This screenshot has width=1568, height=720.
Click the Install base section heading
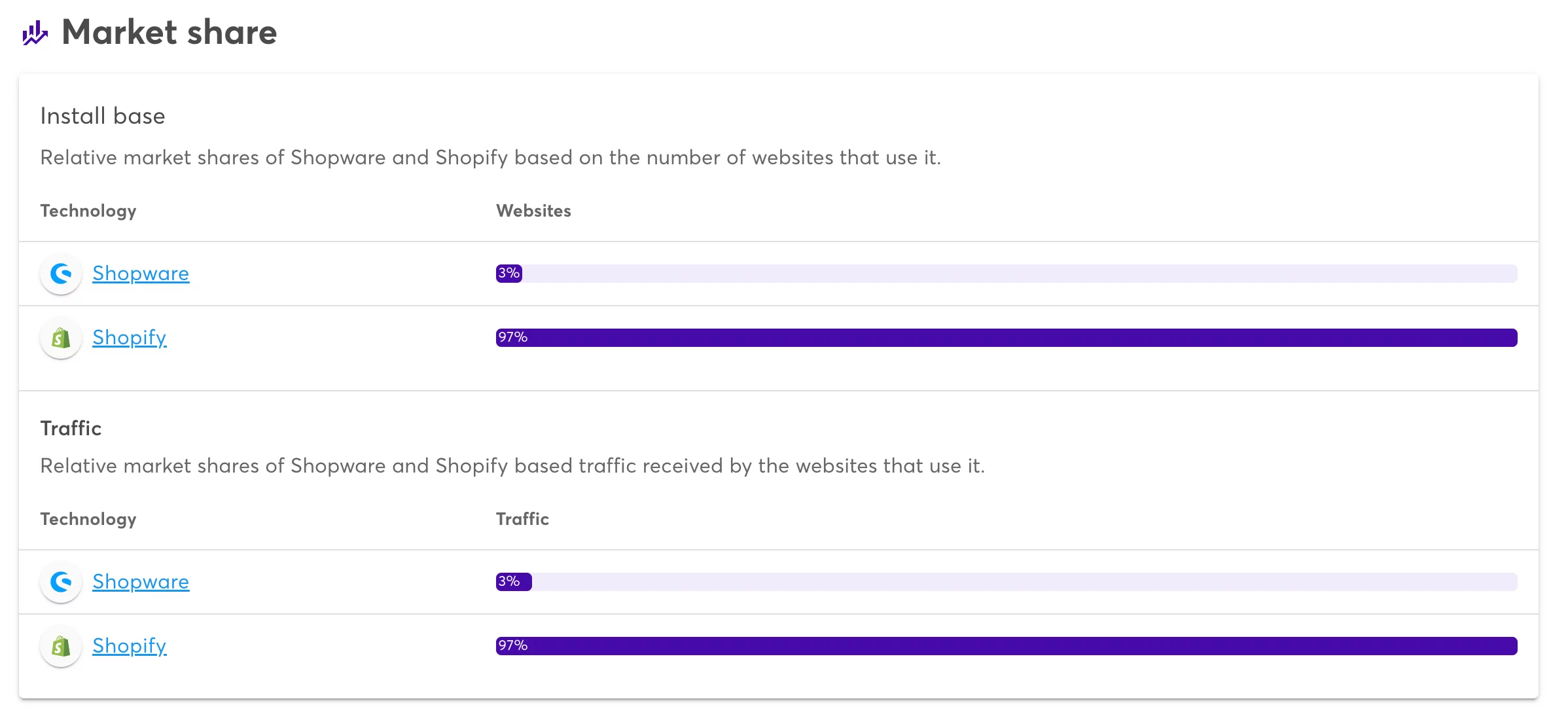pos(103,116)
